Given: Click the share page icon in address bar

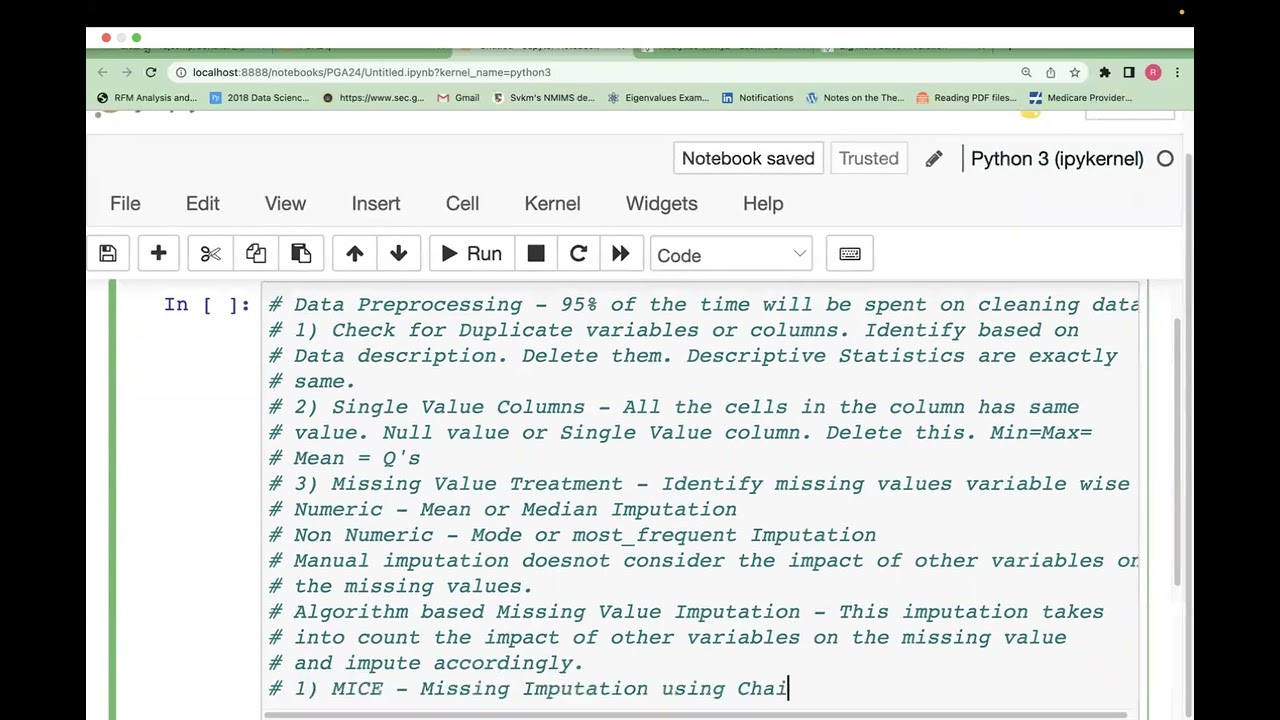Looking at the screenshot, I should pyautogui.click(x=1050, y=72).
